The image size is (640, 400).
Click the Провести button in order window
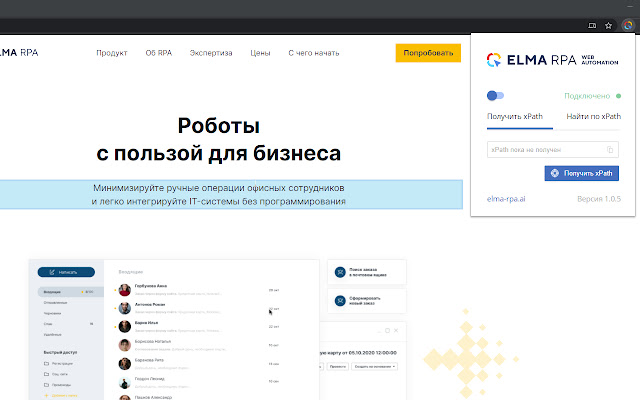[x=338, y=367]
